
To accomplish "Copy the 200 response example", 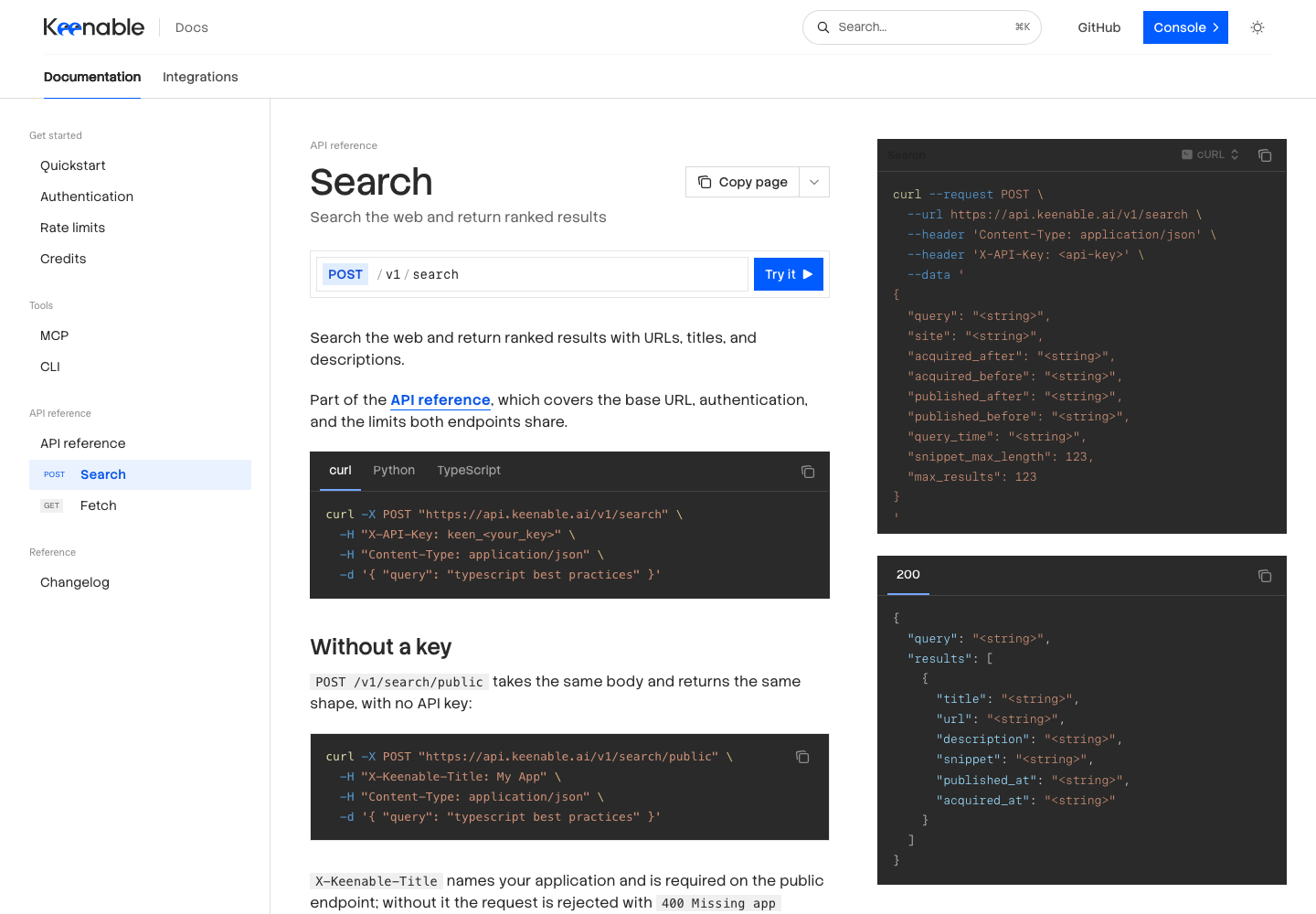I will tap(1265, 576).
